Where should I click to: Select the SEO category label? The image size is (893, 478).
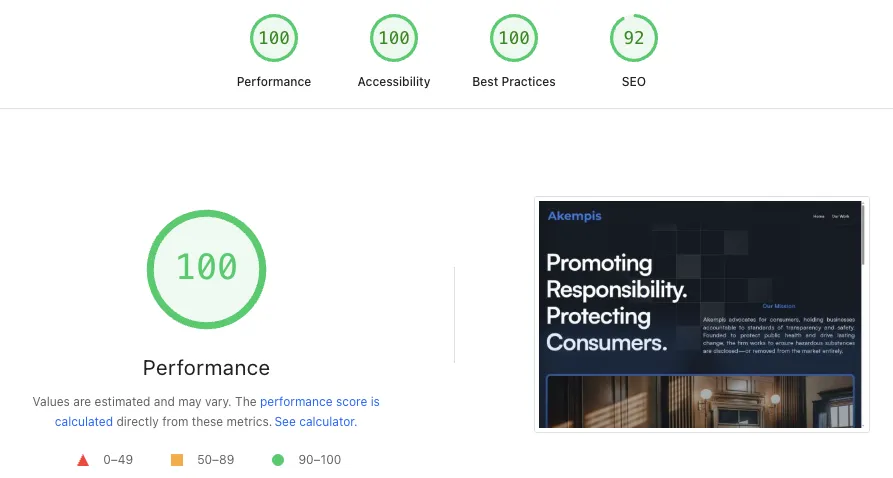pos(634,82)
